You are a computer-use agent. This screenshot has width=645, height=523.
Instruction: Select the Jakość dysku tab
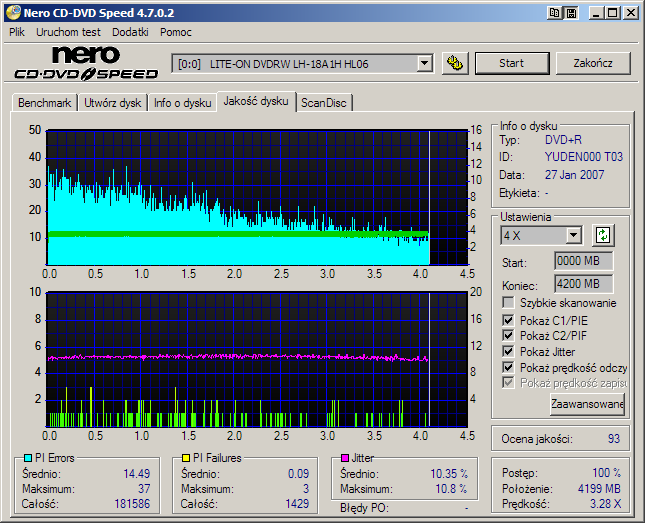pos(256,101)
